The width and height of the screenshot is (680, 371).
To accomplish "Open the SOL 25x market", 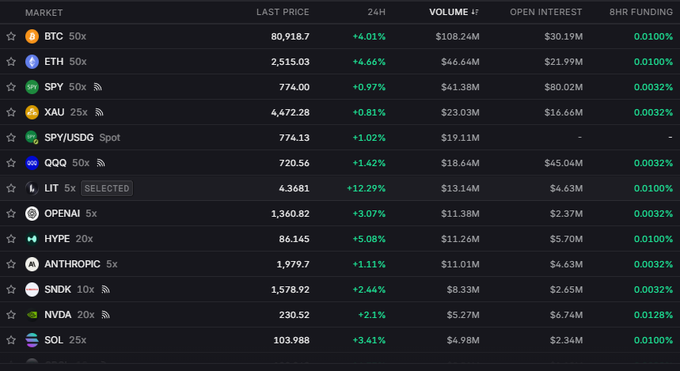I will click(340, 340).
